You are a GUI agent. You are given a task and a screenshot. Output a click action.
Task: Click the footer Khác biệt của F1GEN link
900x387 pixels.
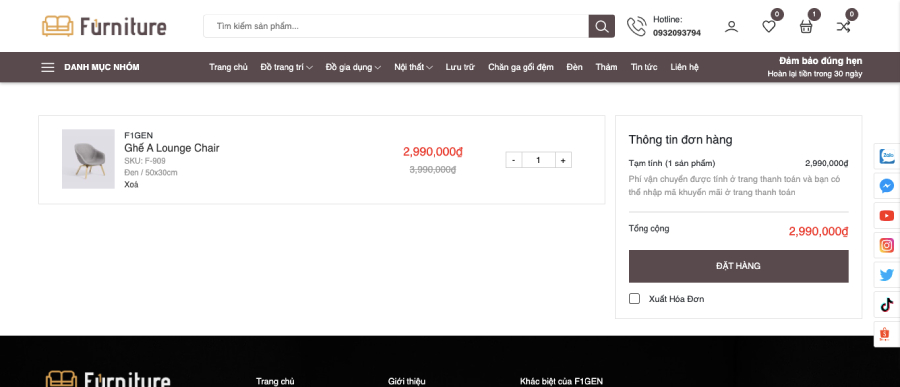pyautogui.click(x=561, y=381)
